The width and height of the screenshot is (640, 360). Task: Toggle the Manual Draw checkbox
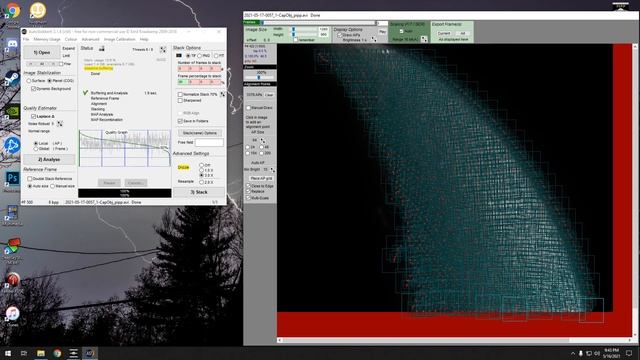point(248,108)
